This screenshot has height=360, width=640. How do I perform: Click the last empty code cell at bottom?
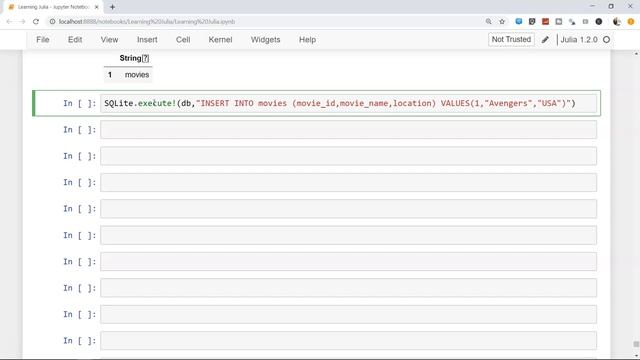point(348,341)
